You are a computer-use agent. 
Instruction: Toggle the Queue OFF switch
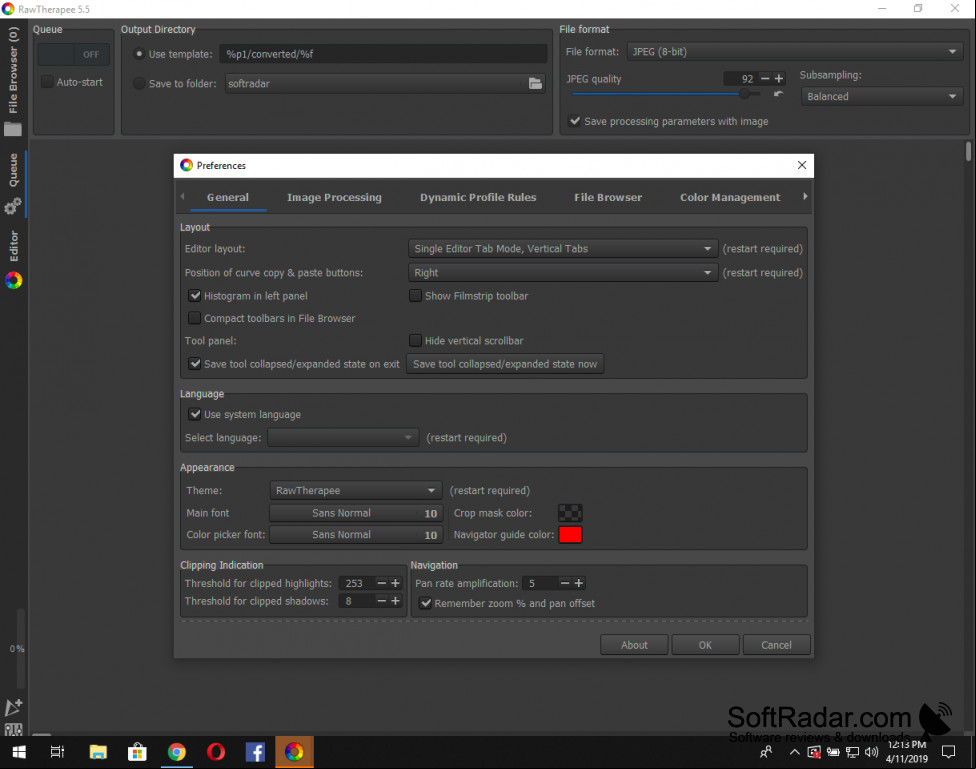pos(74,55)
